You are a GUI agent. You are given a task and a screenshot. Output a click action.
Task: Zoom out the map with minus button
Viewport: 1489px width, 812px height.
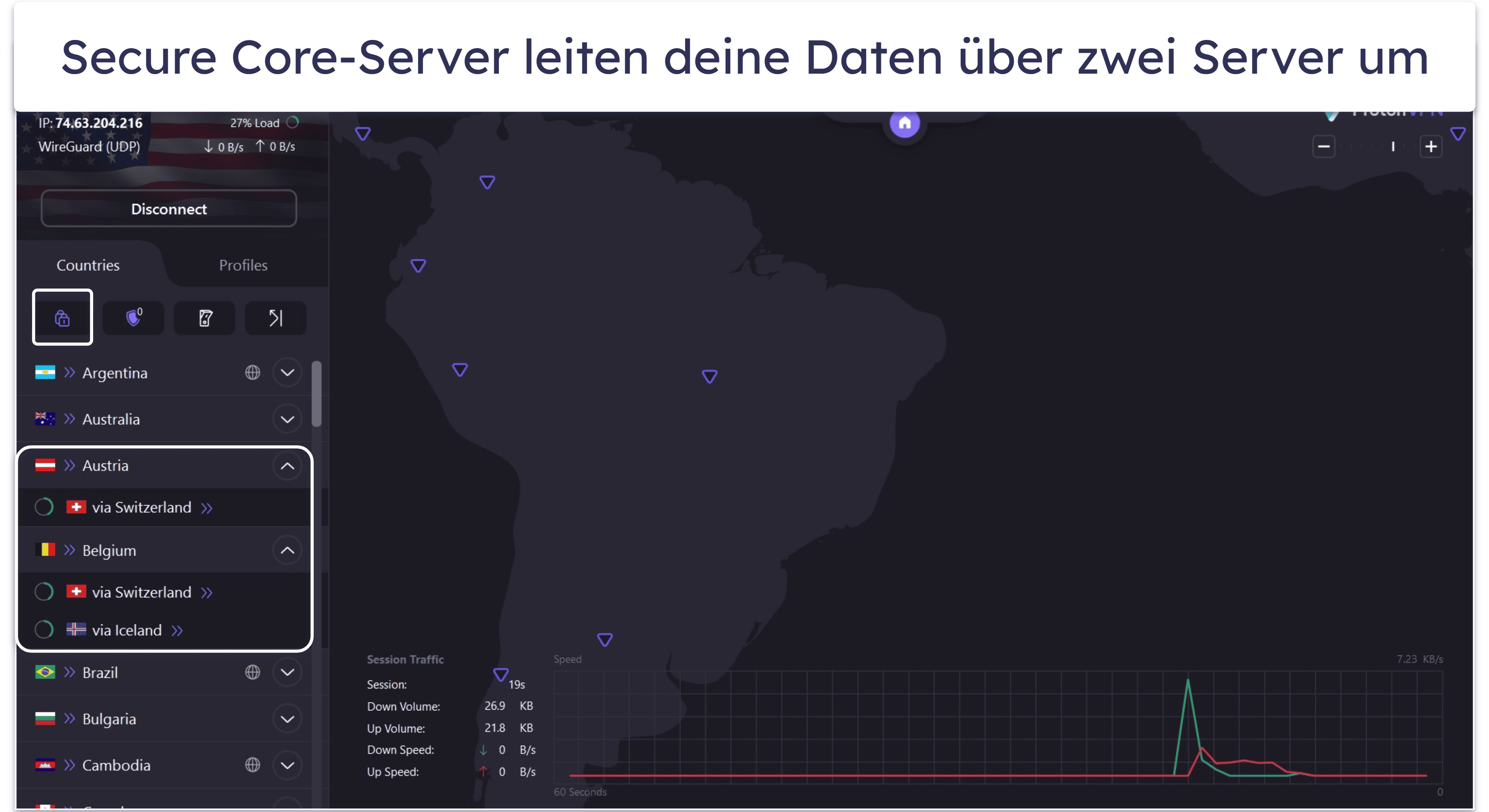tap(1324, 146)
